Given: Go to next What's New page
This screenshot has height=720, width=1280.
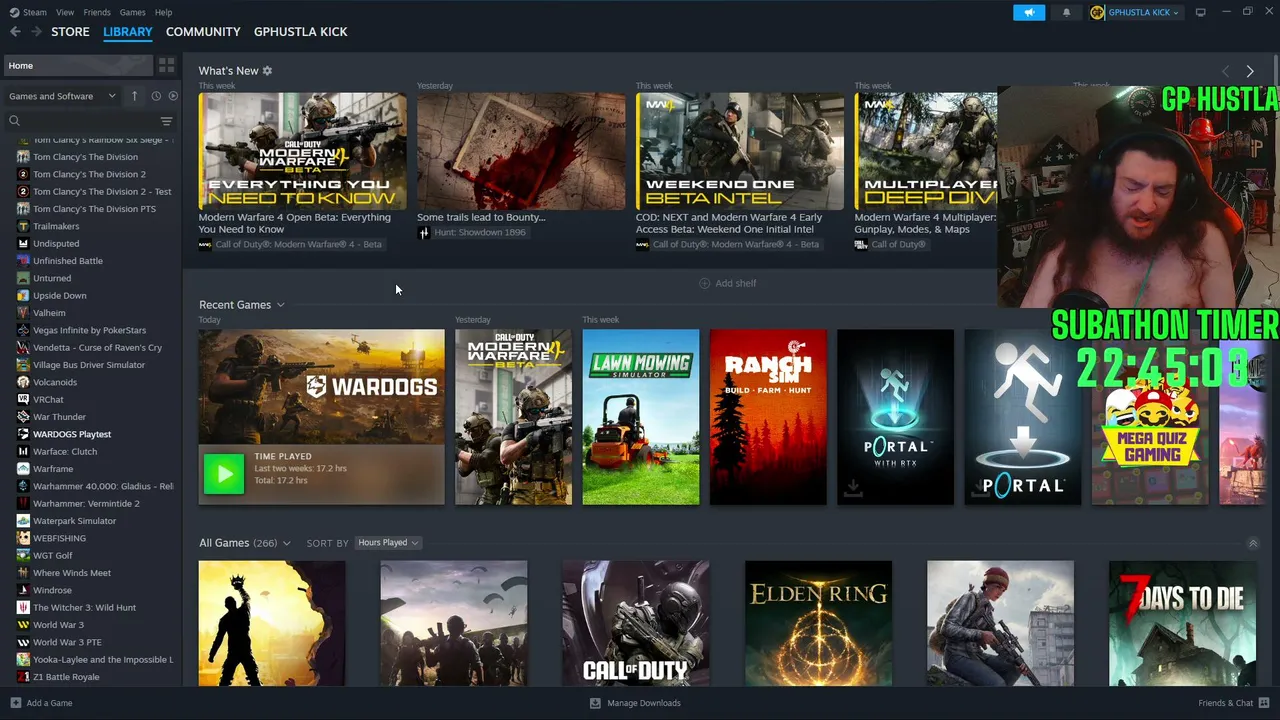Looking at the screenshot, I should [1250, 71].
